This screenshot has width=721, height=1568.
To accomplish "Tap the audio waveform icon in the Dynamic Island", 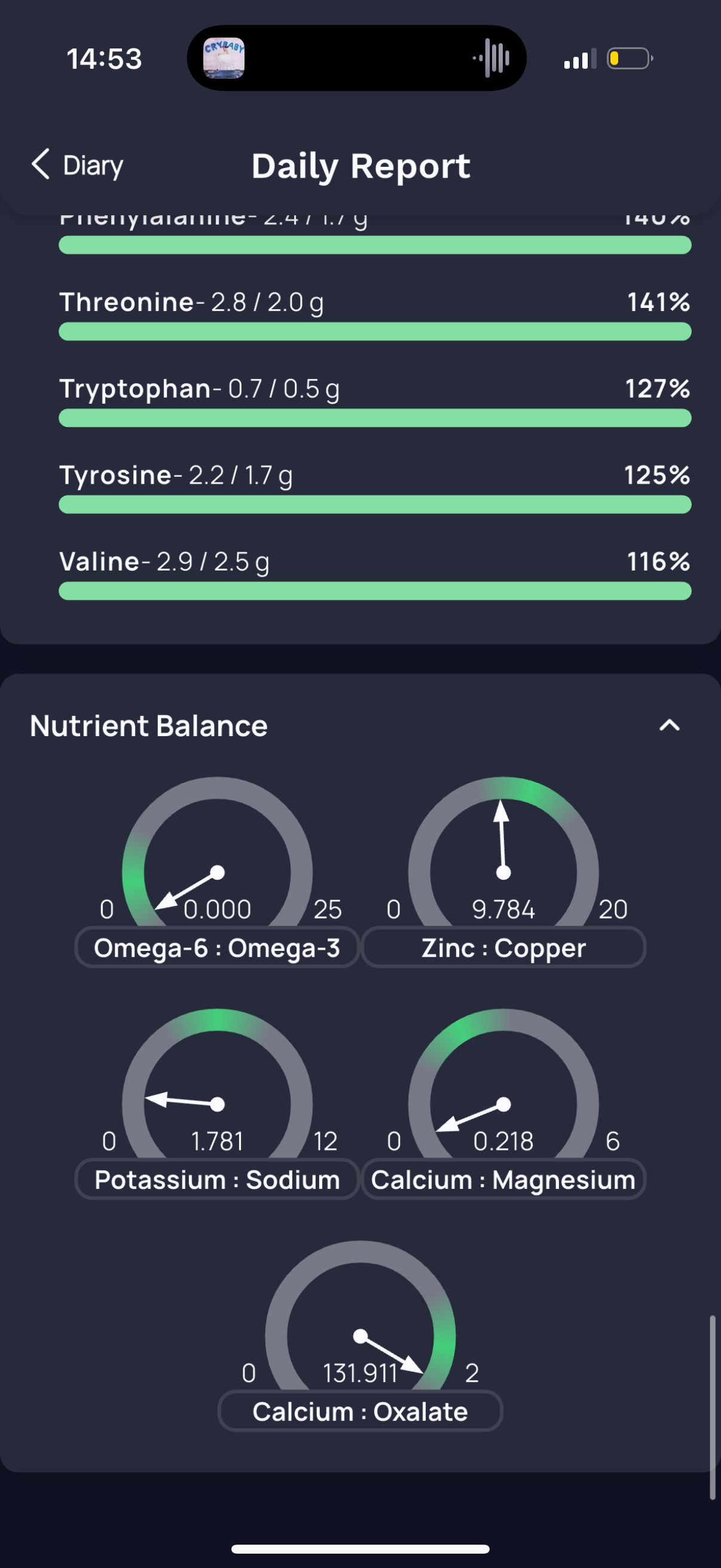I will [491, 59].
